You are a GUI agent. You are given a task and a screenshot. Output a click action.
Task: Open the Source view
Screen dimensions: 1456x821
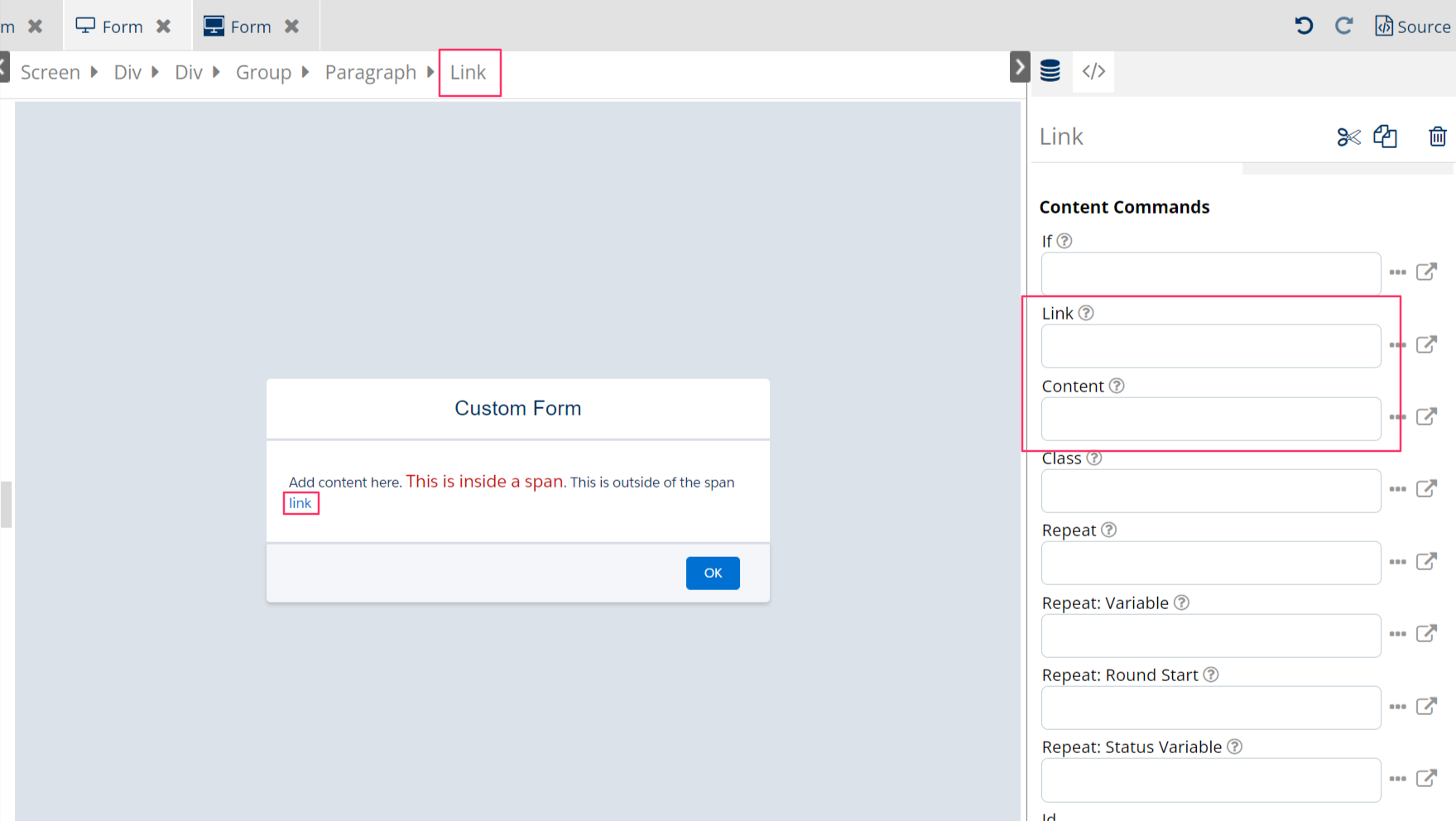coord(1412,26)
